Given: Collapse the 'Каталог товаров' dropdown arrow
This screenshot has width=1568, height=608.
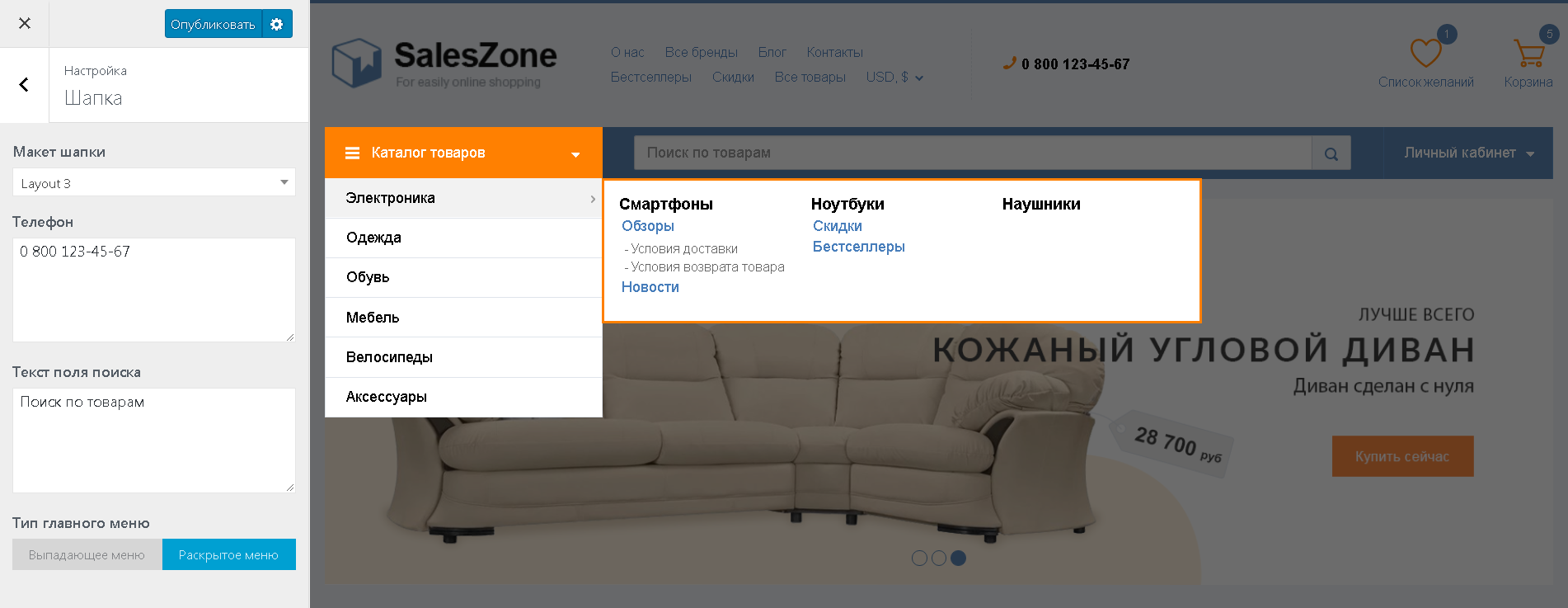Looking at the screenshot, I should [x=575, y=154].
